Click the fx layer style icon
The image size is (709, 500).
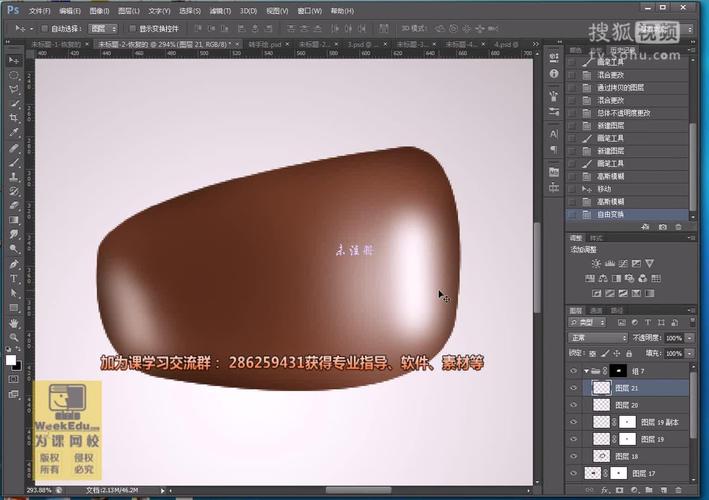604,491
